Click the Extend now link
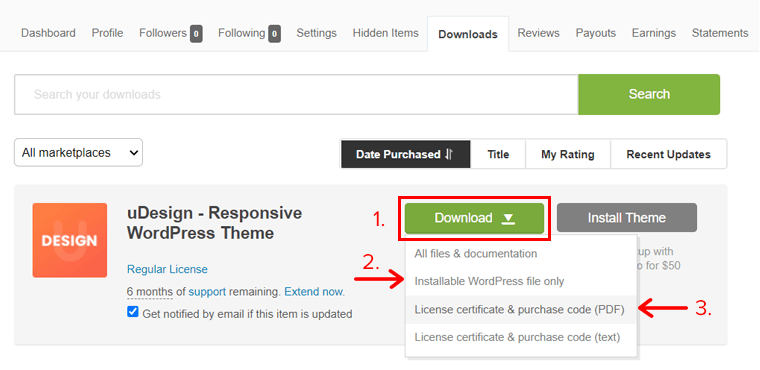This screenshot has width=760, height=370. (x=315, y=292)
